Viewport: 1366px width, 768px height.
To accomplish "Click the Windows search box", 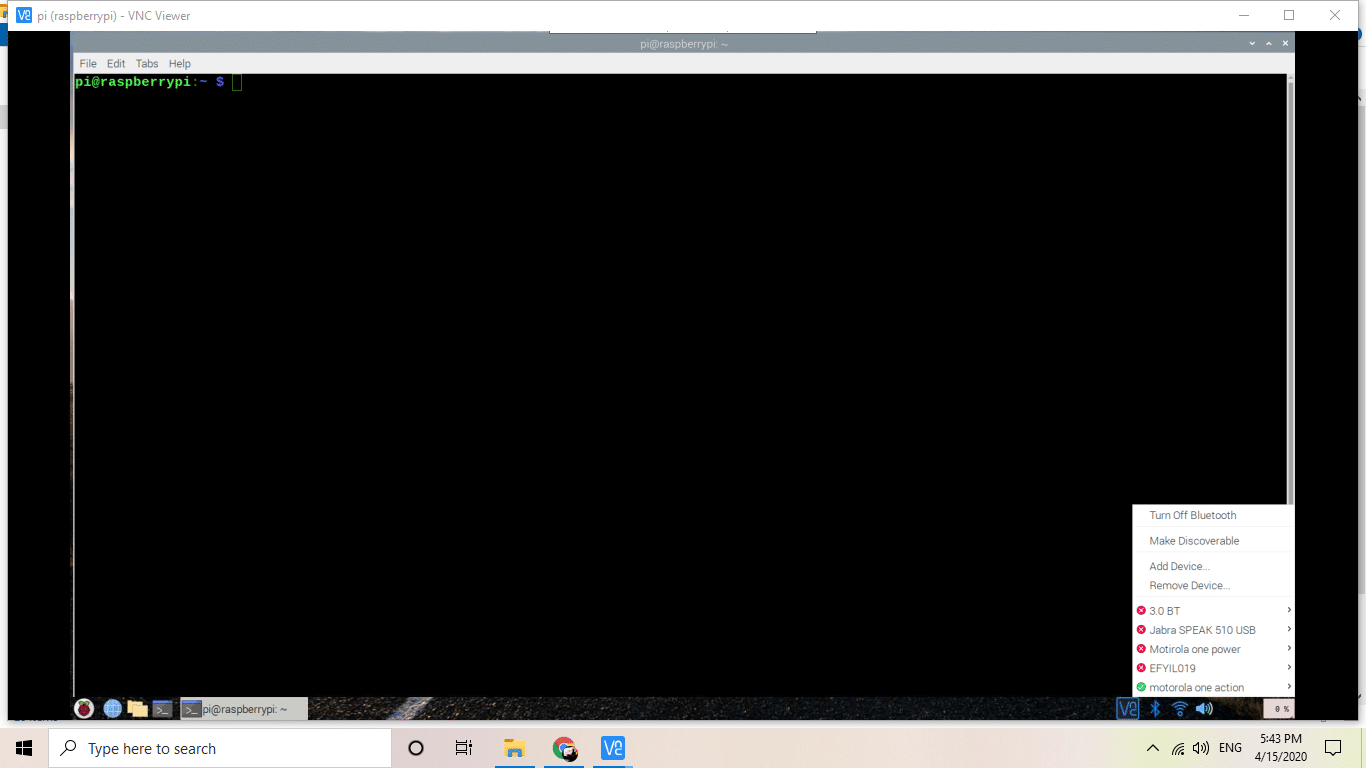I will [220, 748].
